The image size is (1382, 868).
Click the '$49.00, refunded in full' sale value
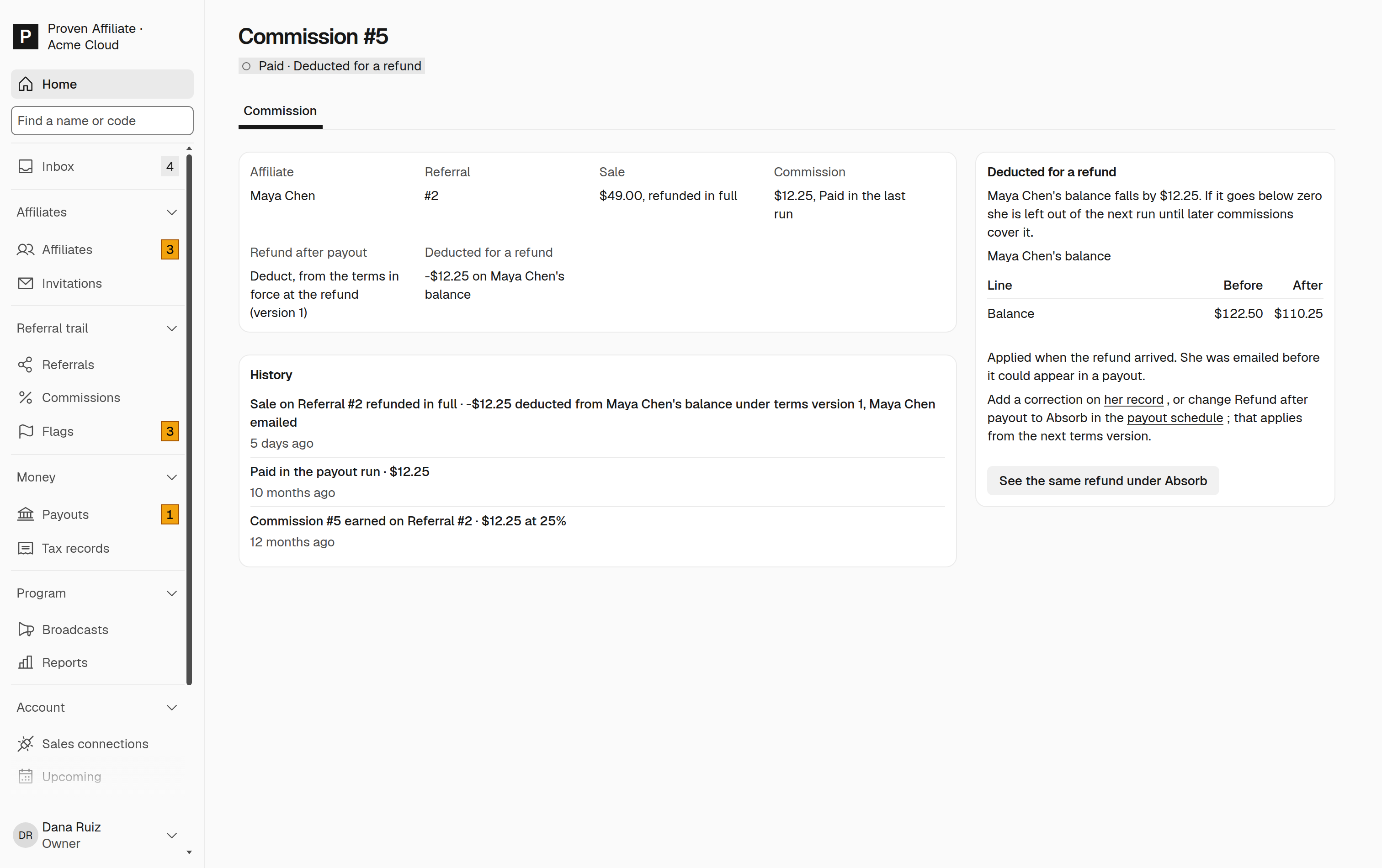tap(668, 196)
